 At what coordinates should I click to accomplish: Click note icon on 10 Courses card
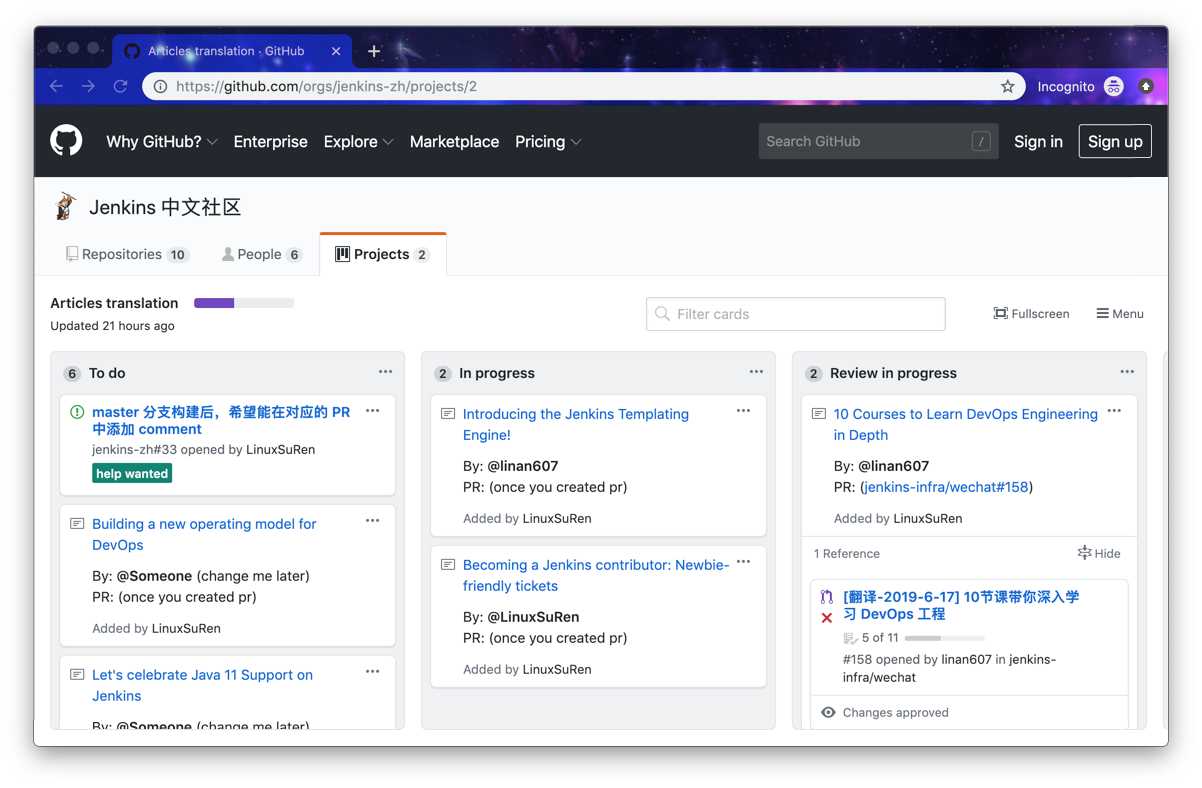819,414
